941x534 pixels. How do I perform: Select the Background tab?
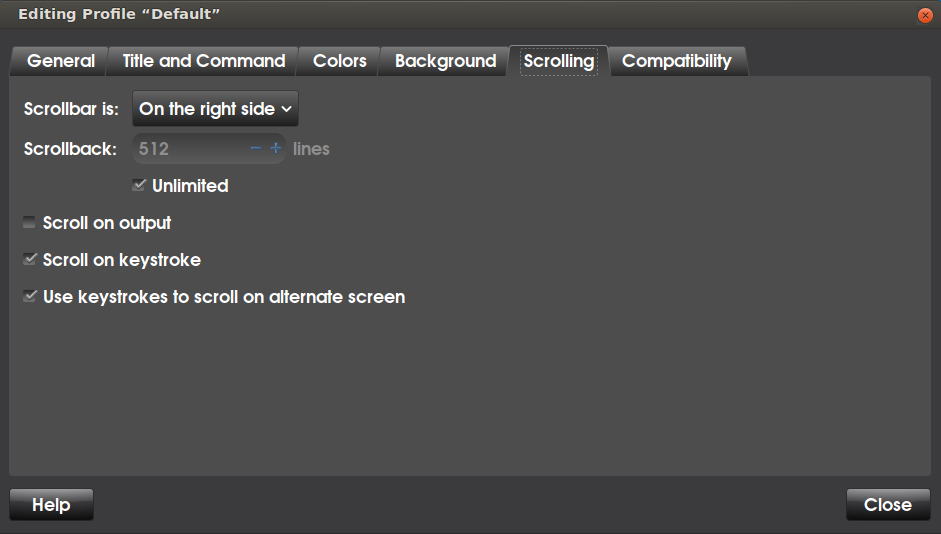pos(445,61)
